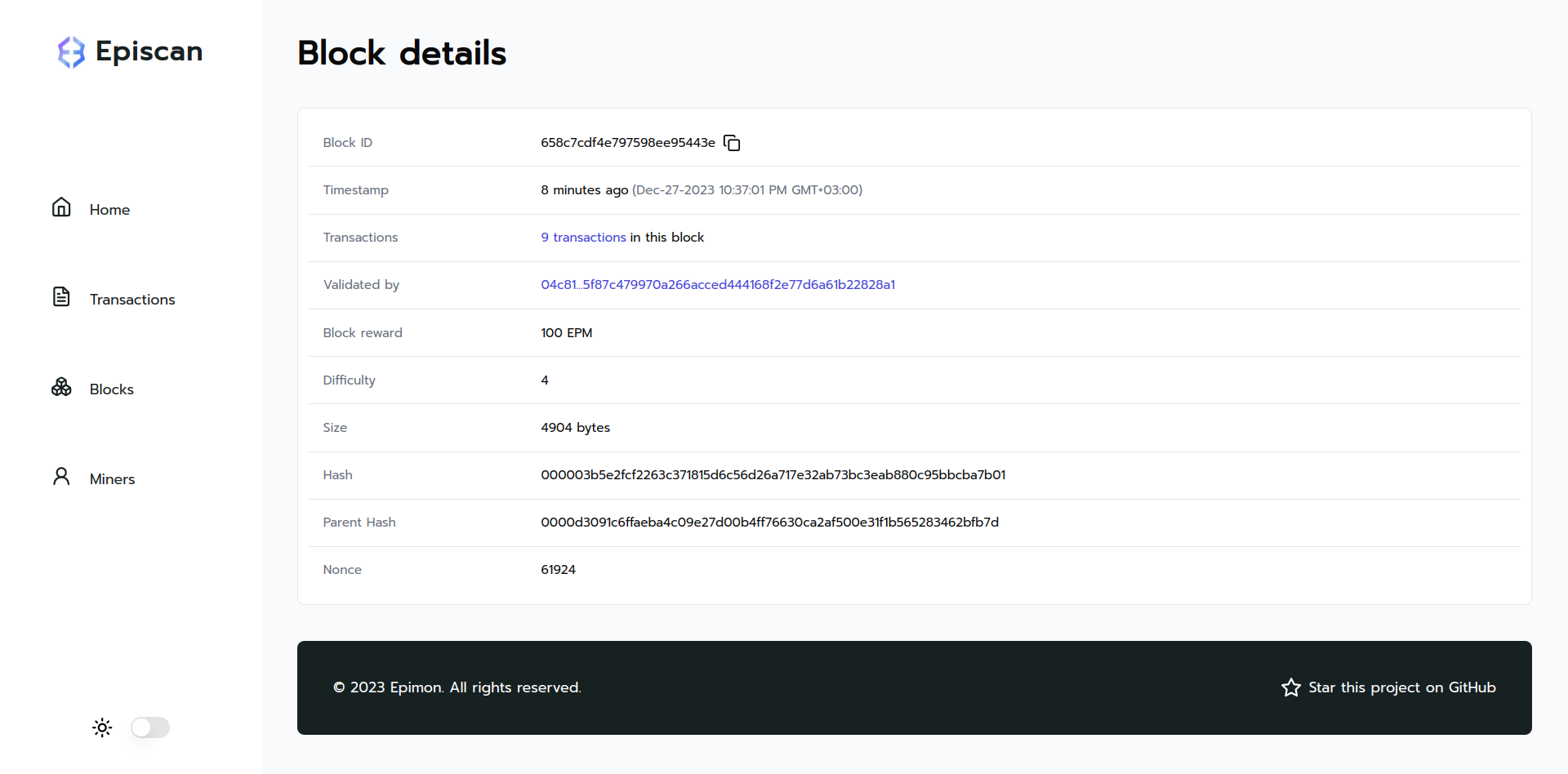1568x774 pixels.
Task: Click the 'Block reward' label
Action: coord(363,333)
